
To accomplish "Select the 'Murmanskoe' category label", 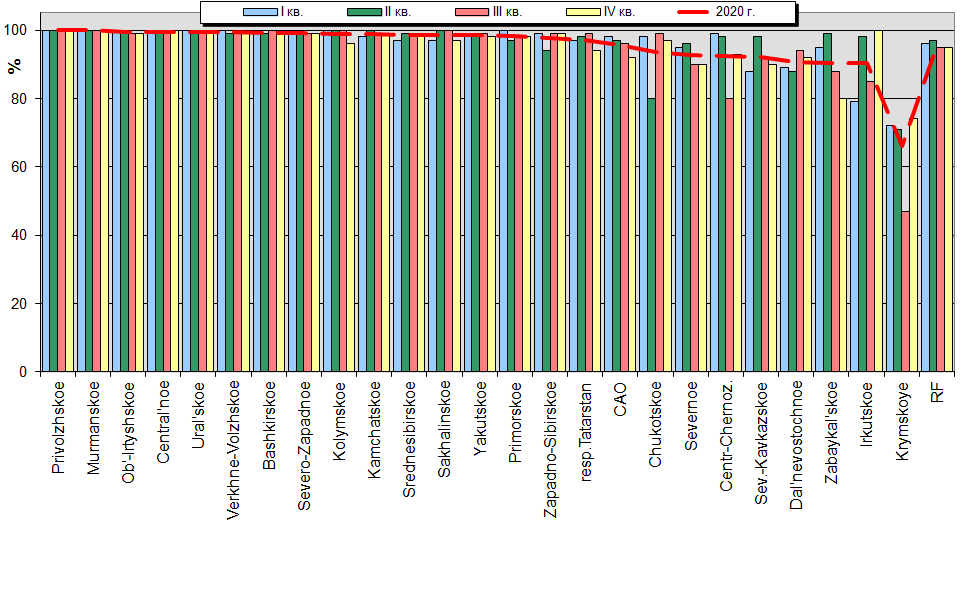I will click(x=93, y=428).
